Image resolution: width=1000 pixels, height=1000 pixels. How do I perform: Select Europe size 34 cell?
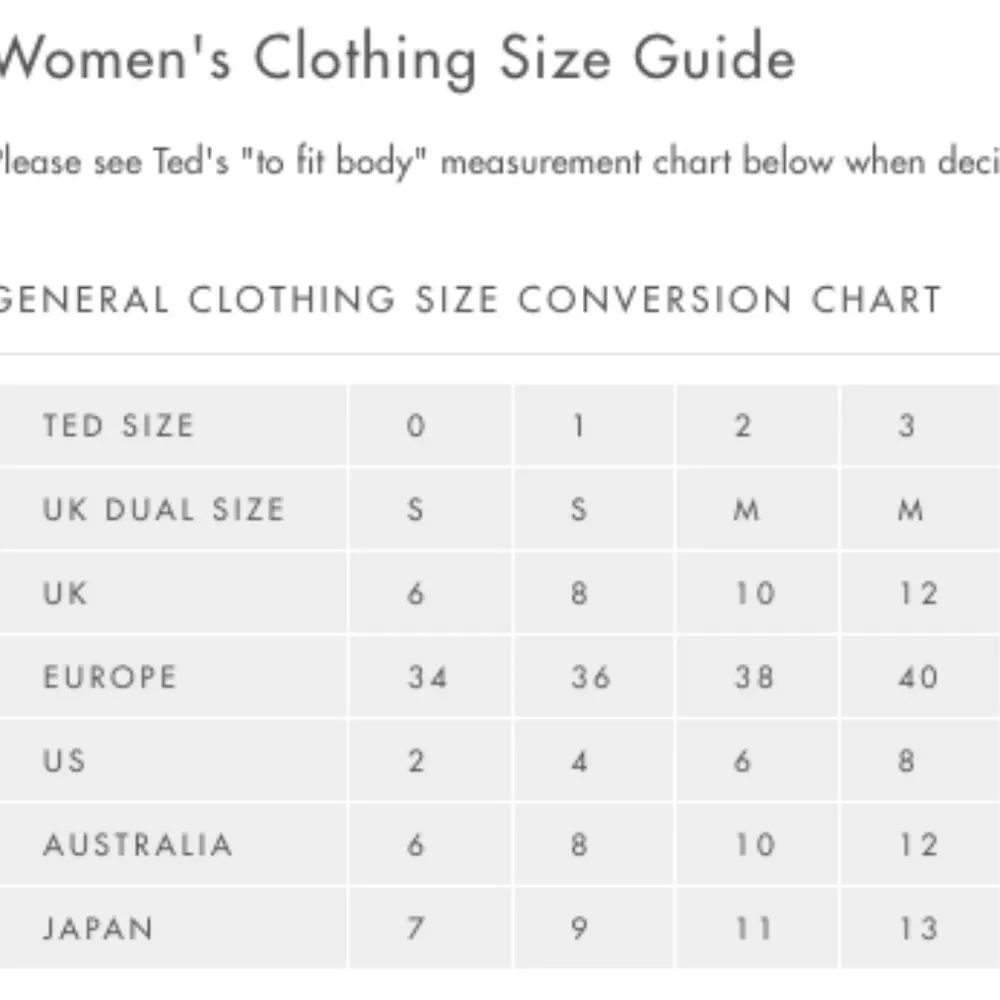(427, 678)
